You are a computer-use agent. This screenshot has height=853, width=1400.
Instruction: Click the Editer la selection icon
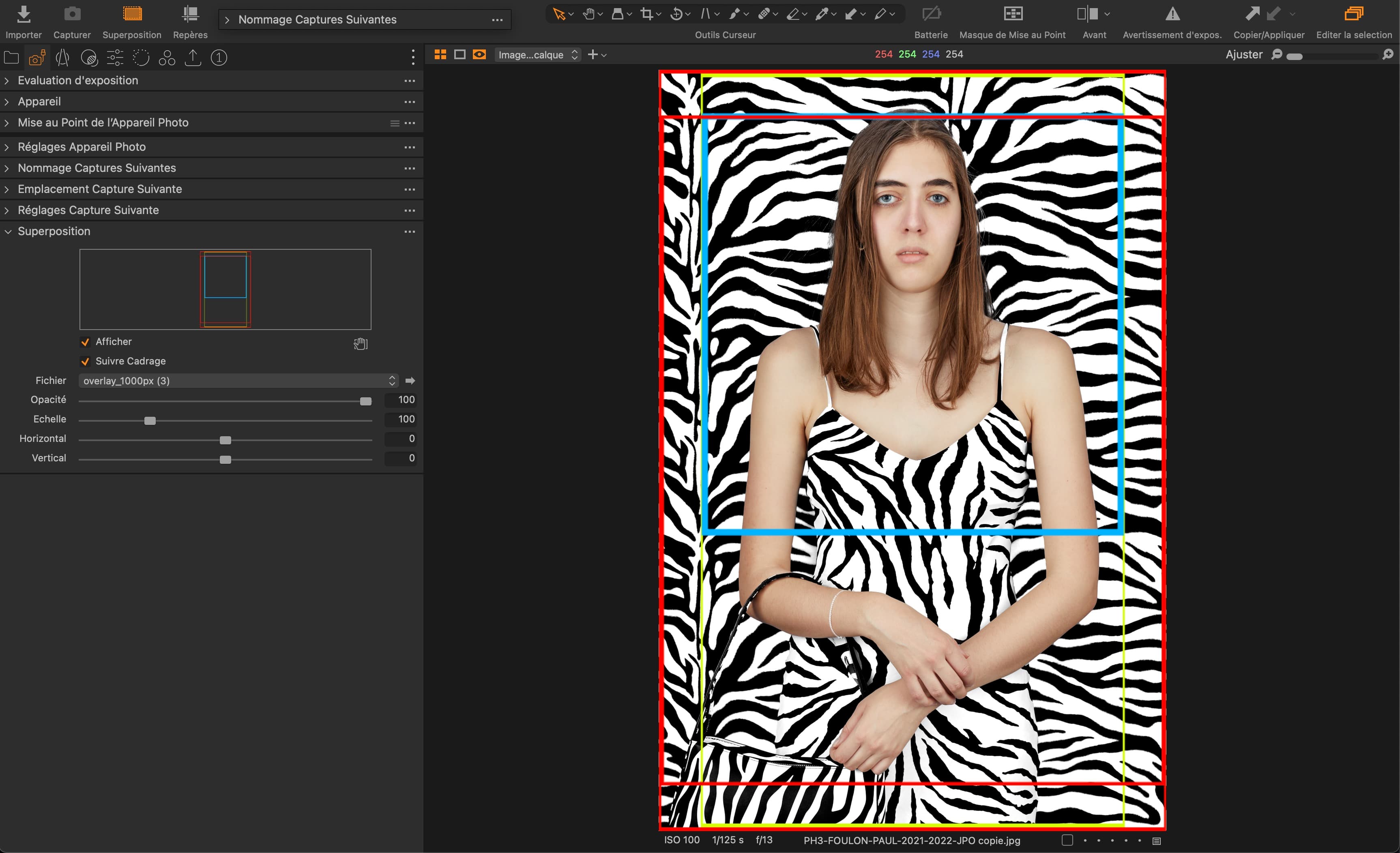(x=1354, y=14)
